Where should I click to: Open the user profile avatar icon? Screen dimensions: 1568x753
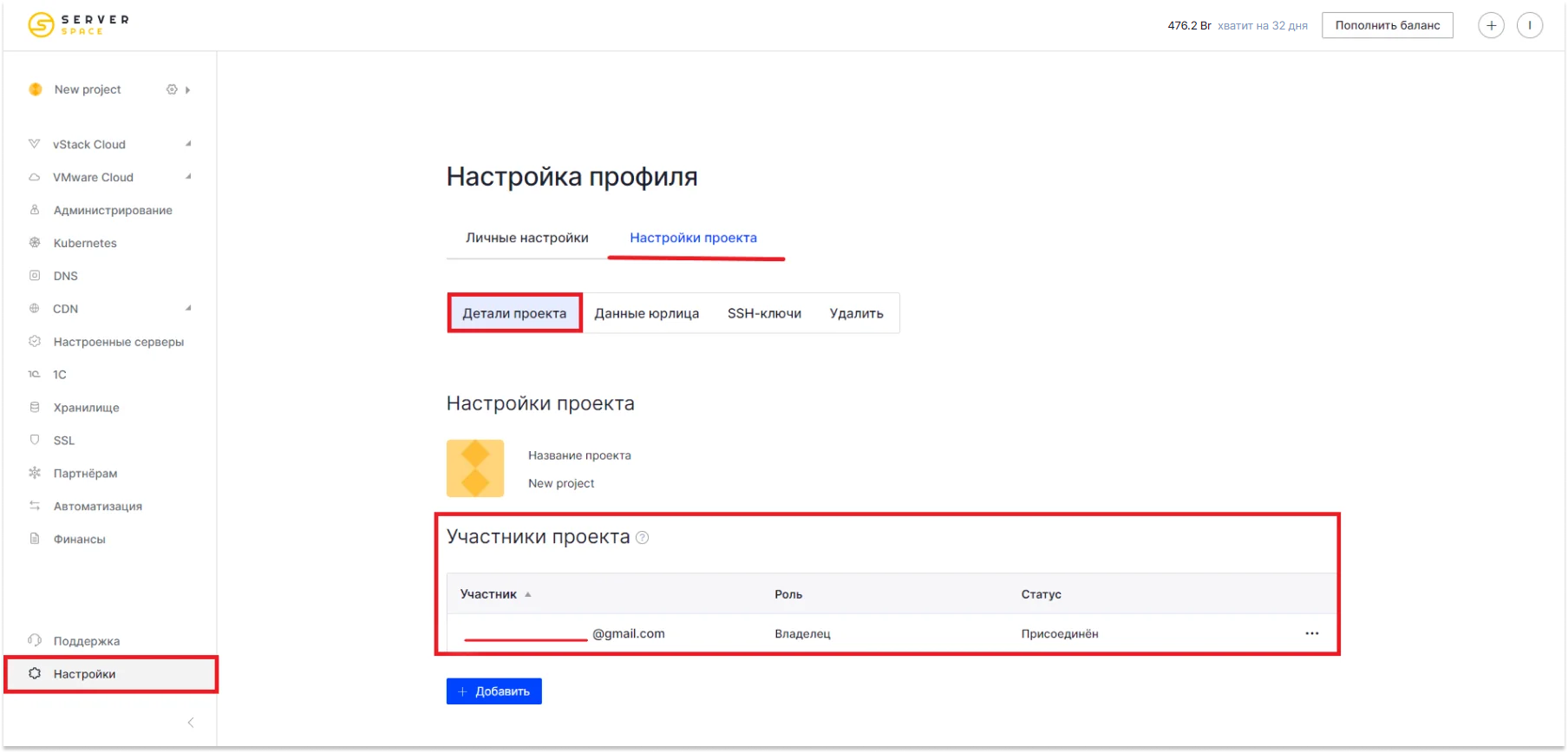click(x=1530, y=25)
